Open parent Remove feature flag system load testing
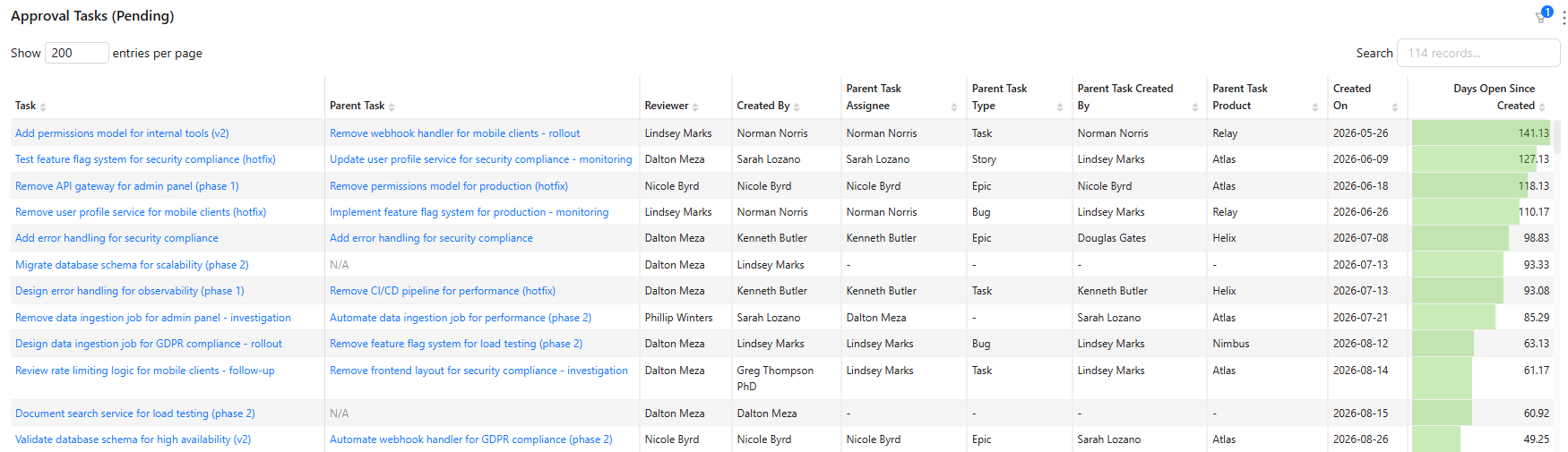The height and width of the screenshot is (452, 1568). pos(456,344)
